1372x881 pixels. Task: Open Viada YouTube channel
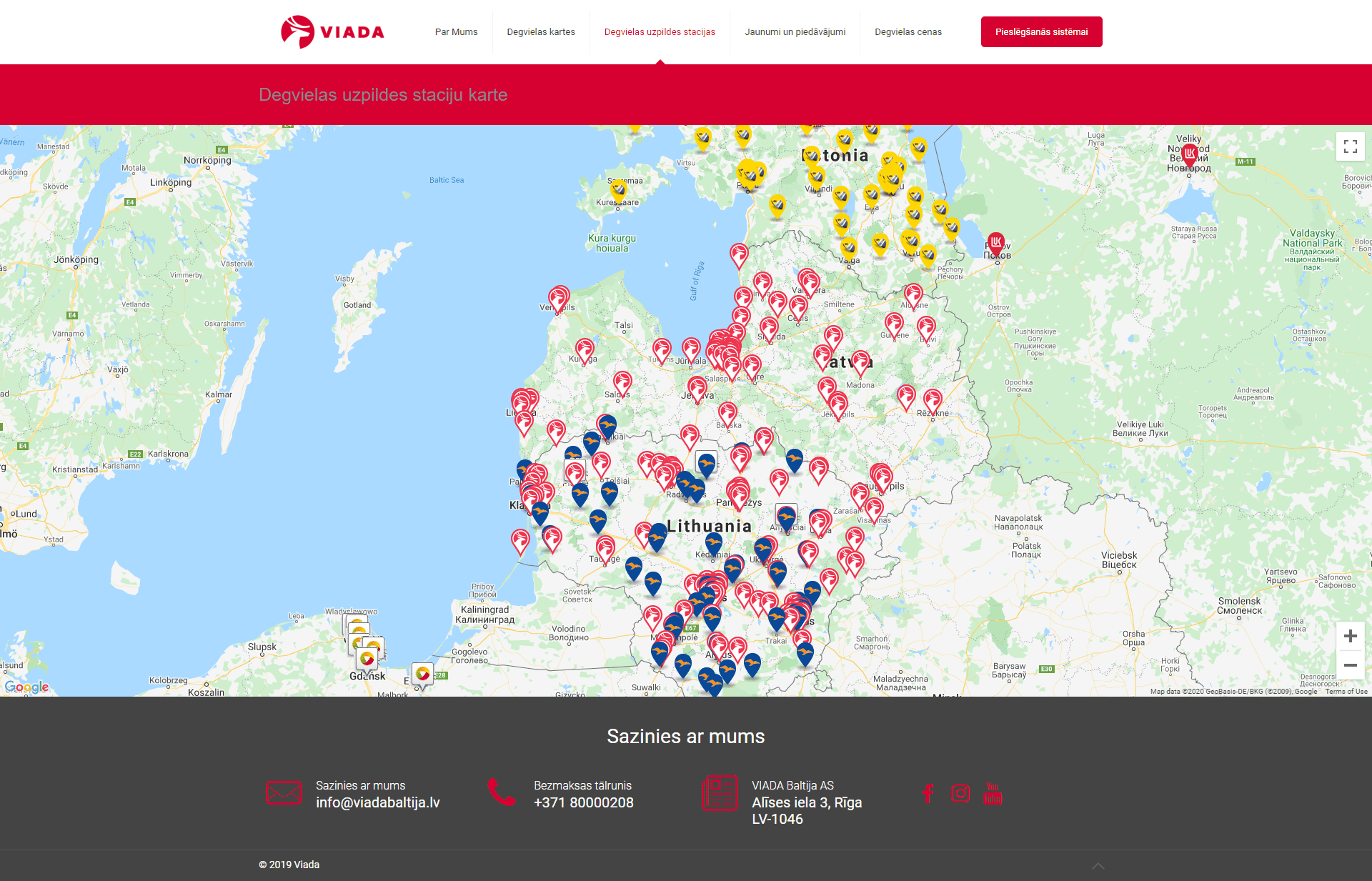[x=993, y=793]
